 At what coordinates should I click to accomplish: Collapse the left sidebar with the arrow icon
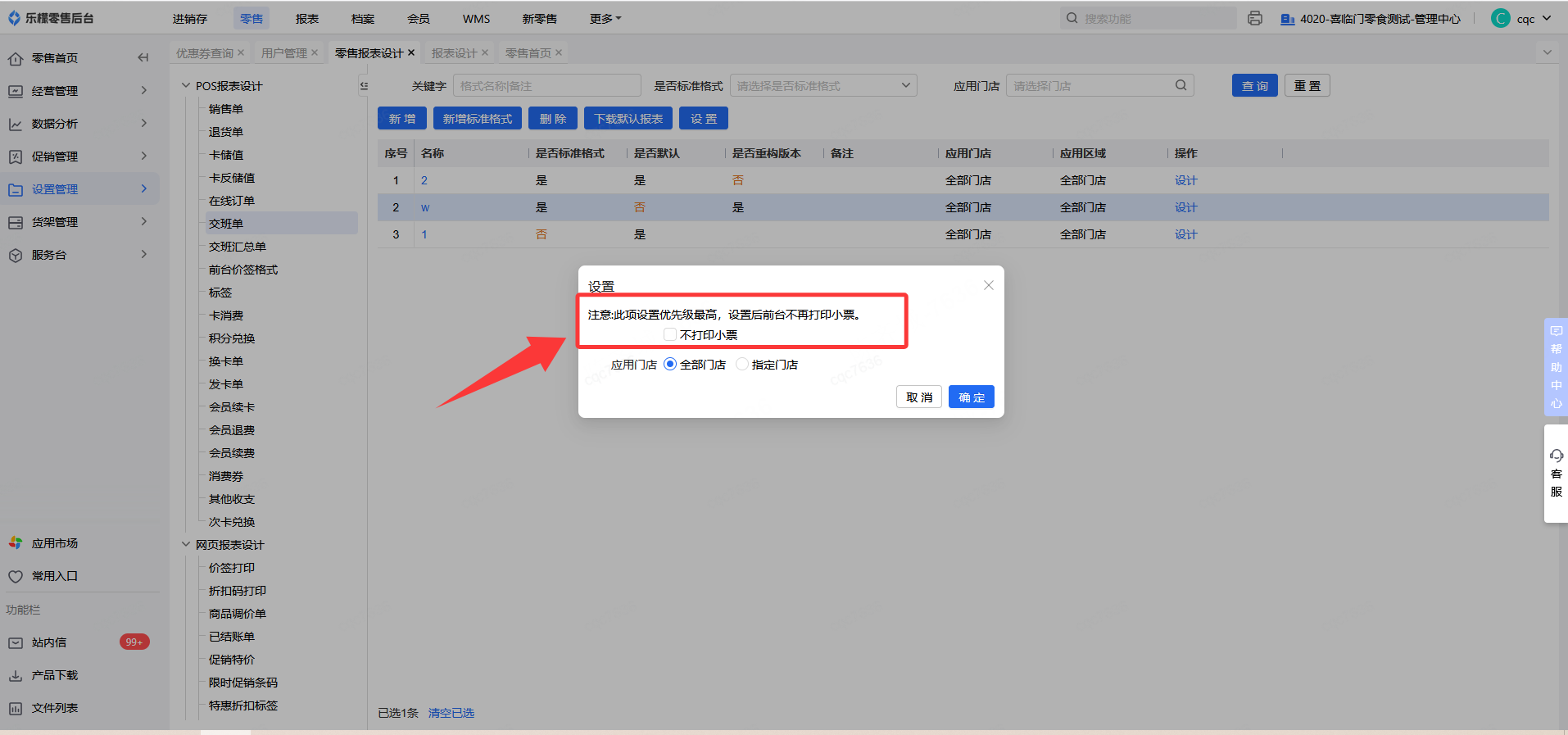[143, 57]
